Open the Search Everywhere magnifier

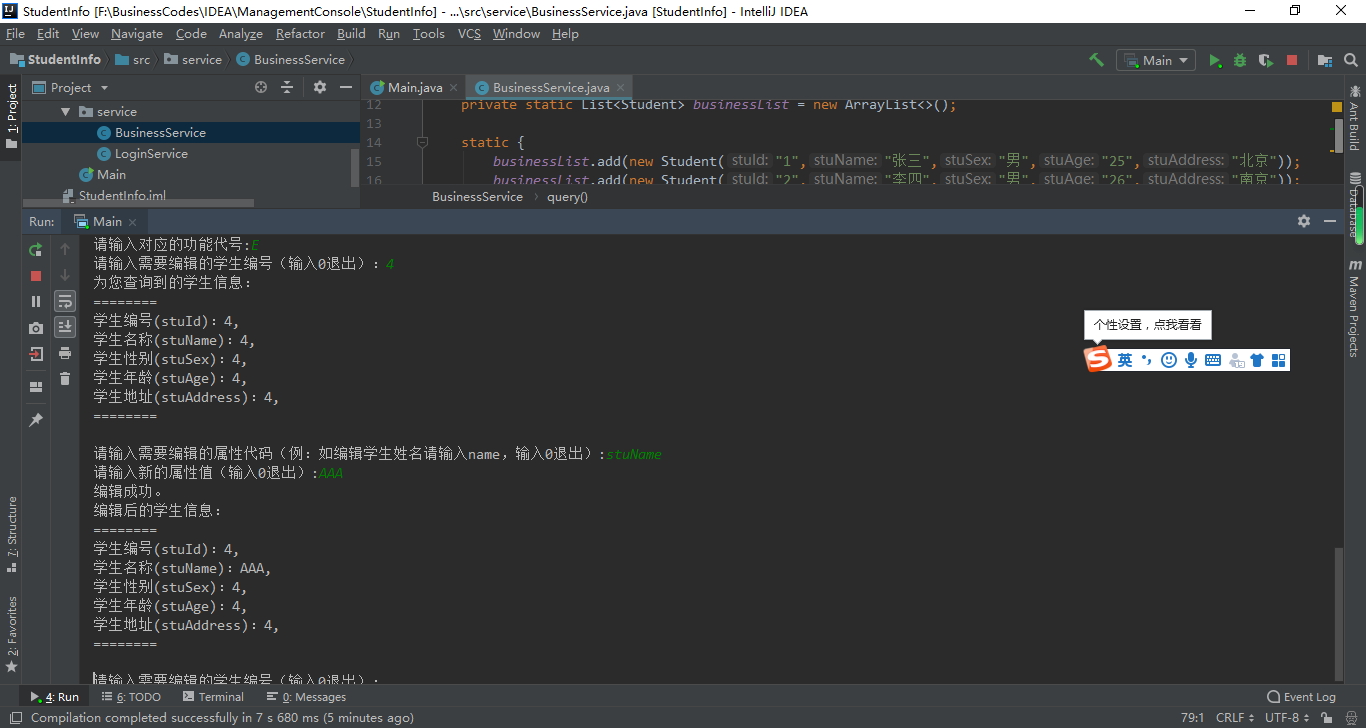pos(1350,60)
